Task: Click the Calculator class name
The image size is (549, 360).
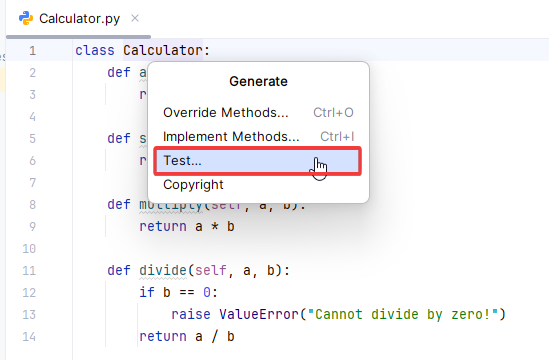Action: point(163,50)
